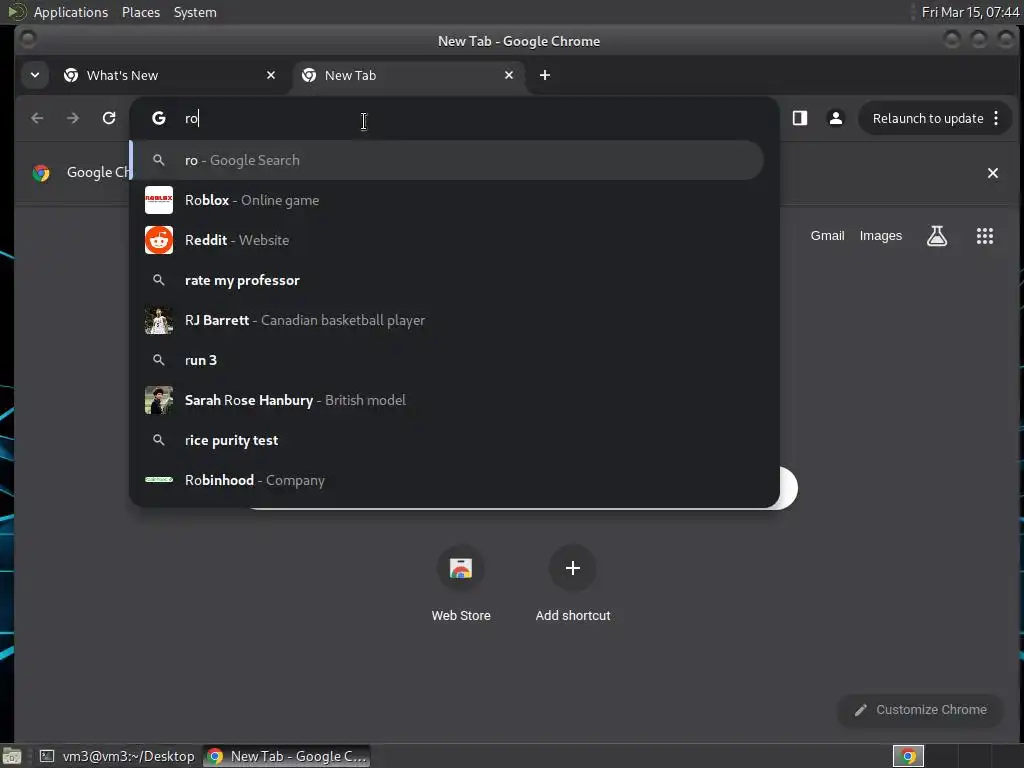Click magnifier icon beside 'rice purity test'

click(x=159, y=440)
